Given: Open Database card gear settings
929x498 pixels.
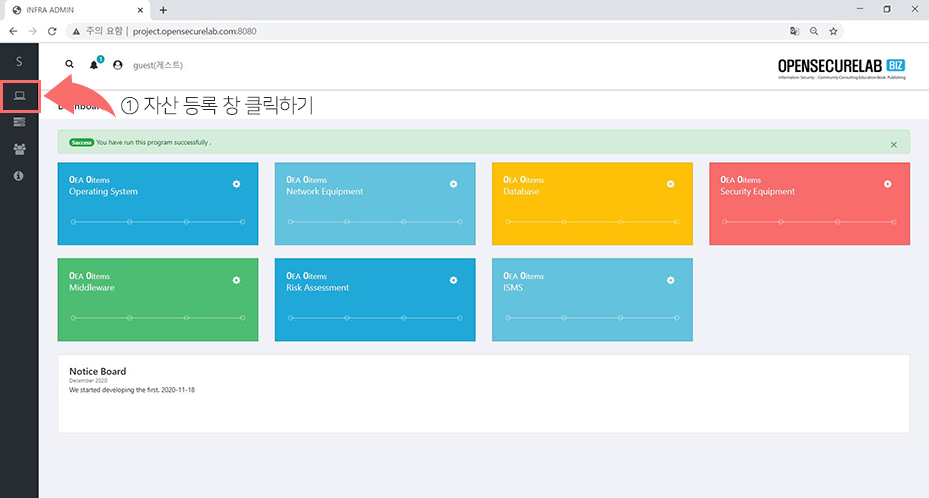Looking at the screenshot, I should coord(670,184).
